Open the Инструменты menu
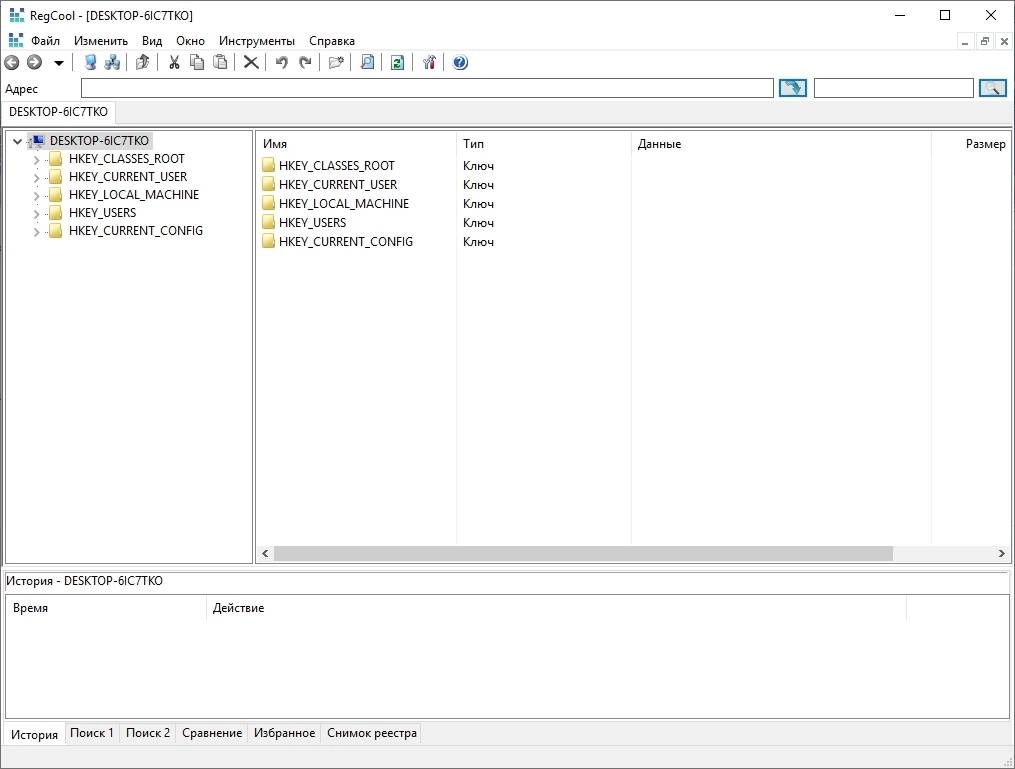The height and width of the screenshot is (769, 1015). pyautogui.click(x=256, y=41)
